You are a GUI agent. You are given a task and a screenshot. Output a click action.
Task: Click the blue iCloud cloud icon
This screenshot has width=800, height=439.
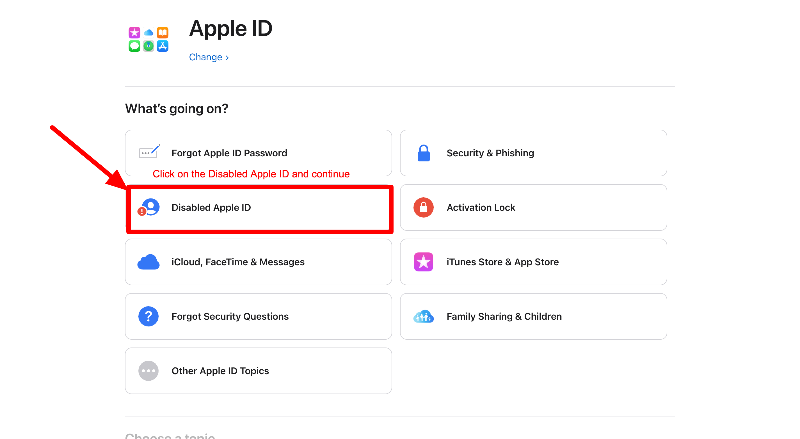coord(148,262)
